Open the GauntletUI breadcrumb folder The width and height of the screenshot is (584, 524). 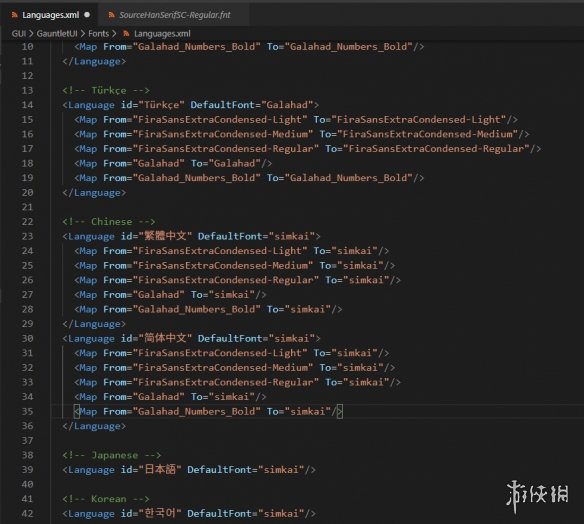pos(57,34)
